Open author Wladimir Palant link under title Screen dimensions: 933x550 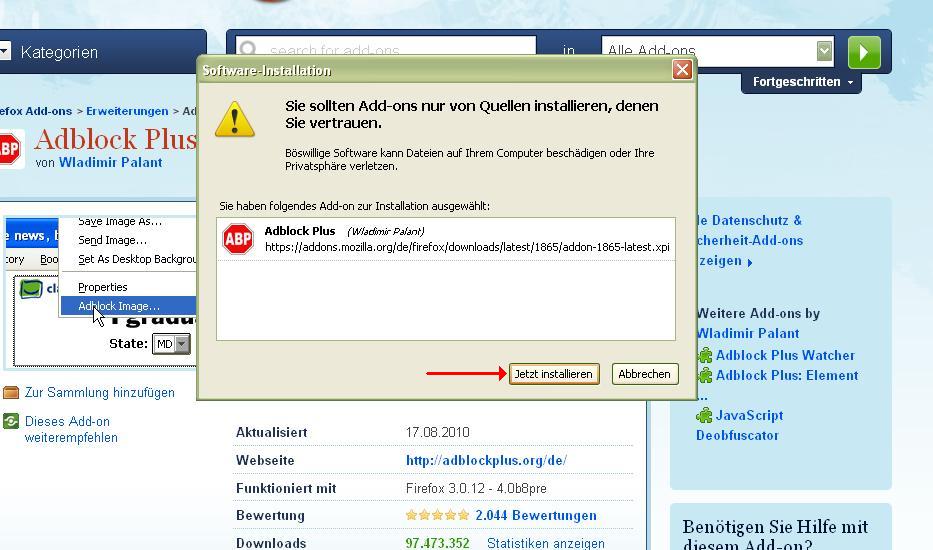pyautogui.click(x=110, y=162)
